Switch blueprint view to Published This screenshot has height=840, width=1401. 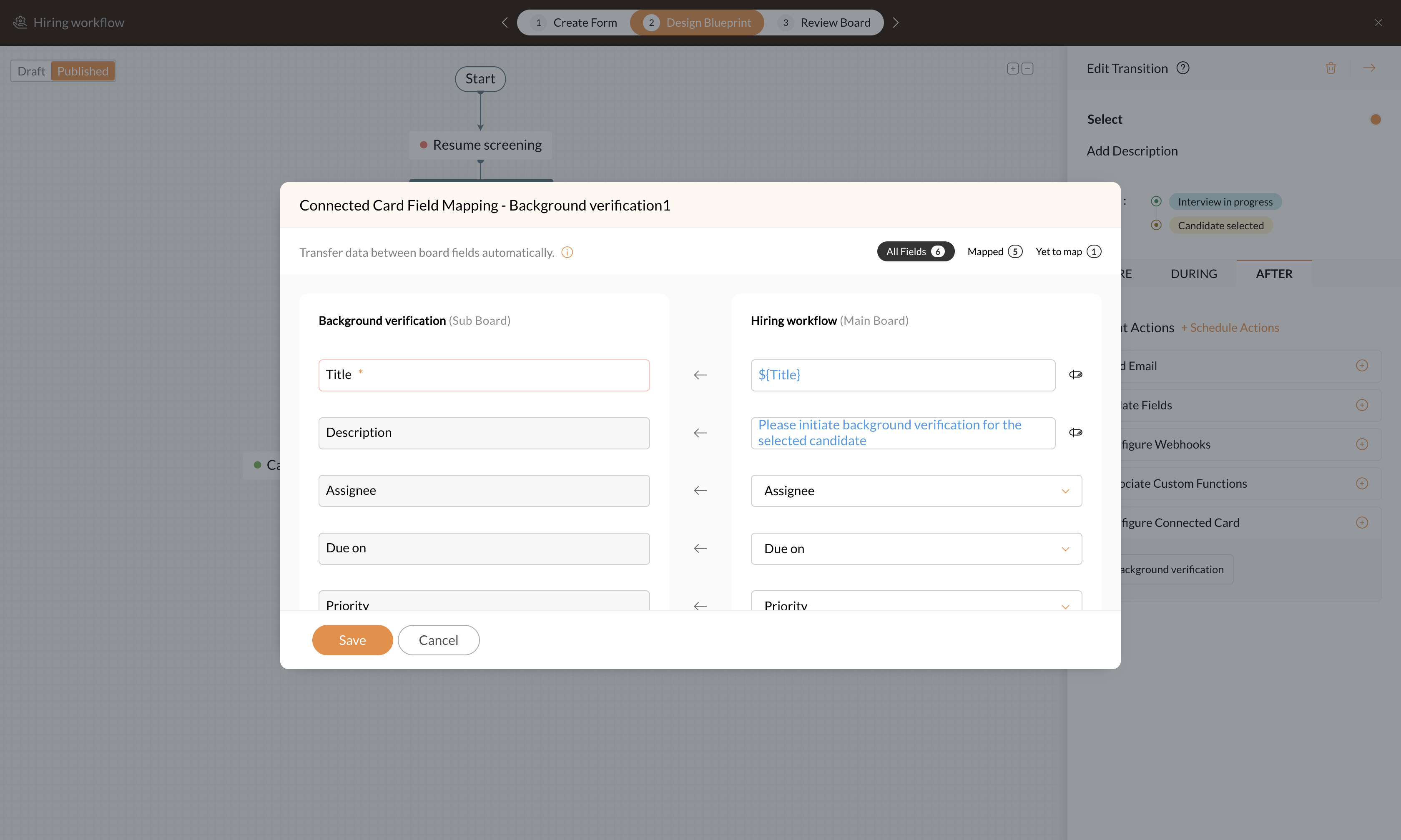(83, 71)
